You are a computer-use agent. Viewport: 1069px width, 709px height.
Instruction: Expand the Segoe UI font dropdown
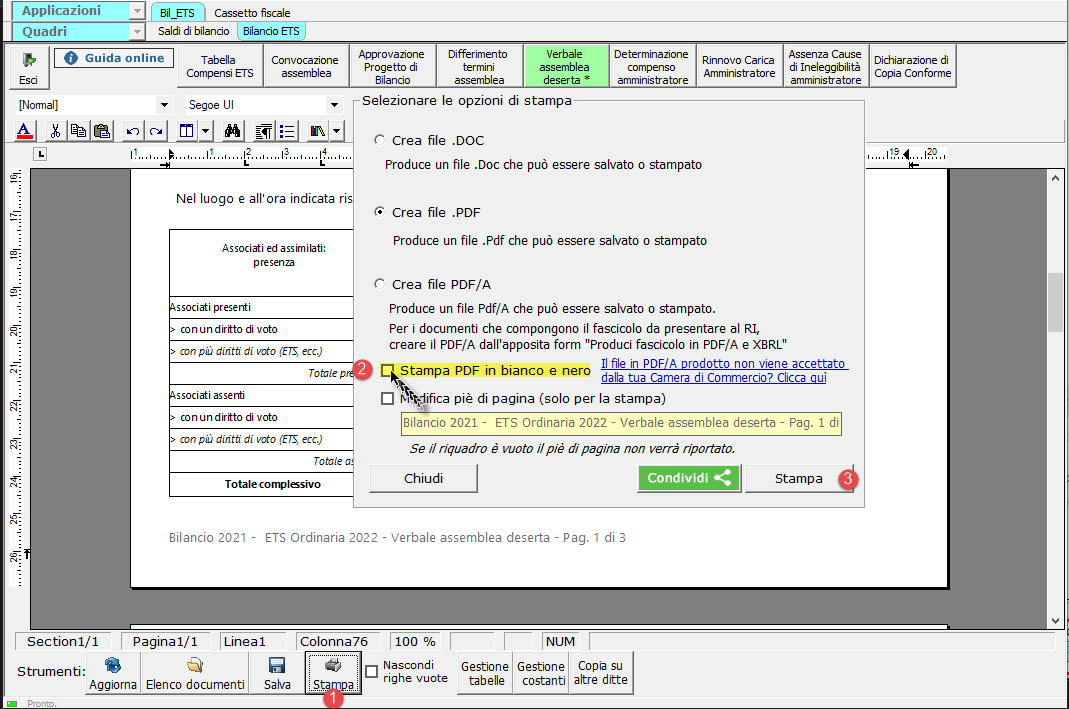(334, 105)
